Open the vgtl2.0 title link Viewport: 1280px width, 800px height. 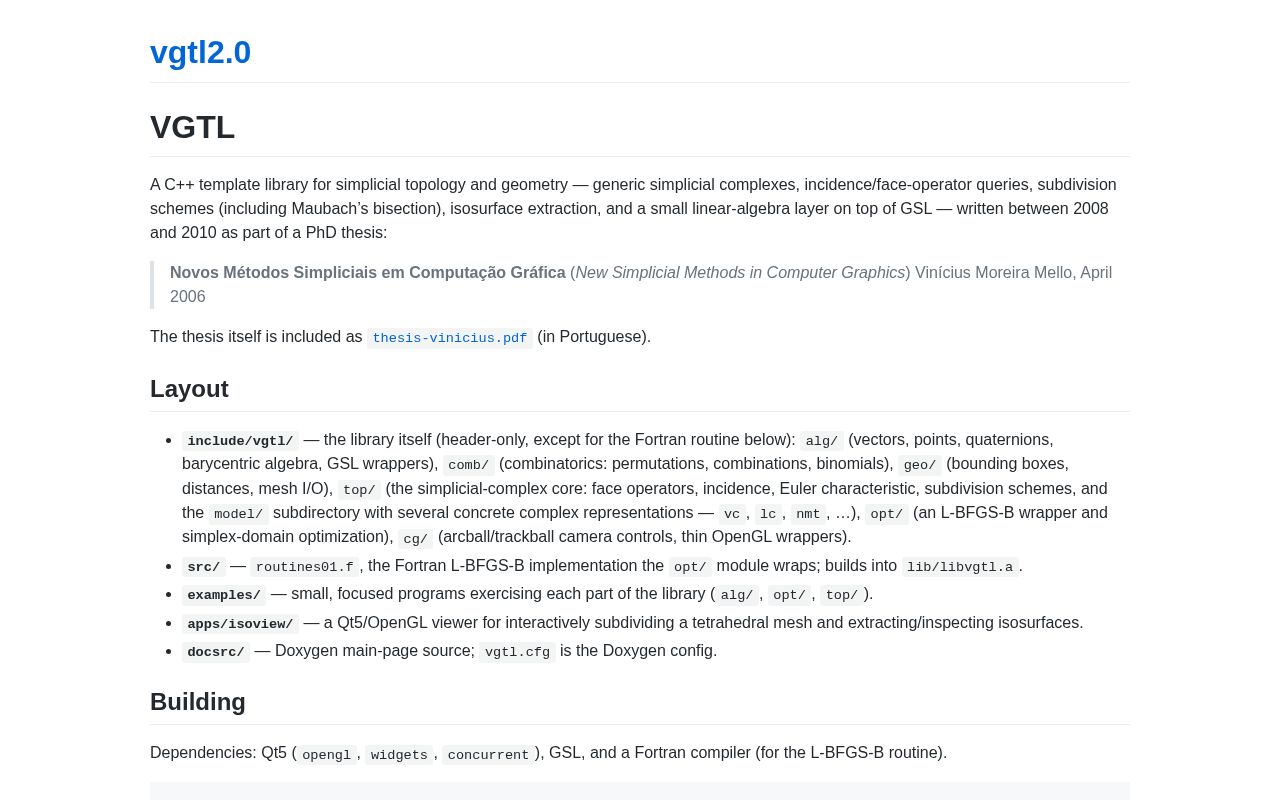200,52
